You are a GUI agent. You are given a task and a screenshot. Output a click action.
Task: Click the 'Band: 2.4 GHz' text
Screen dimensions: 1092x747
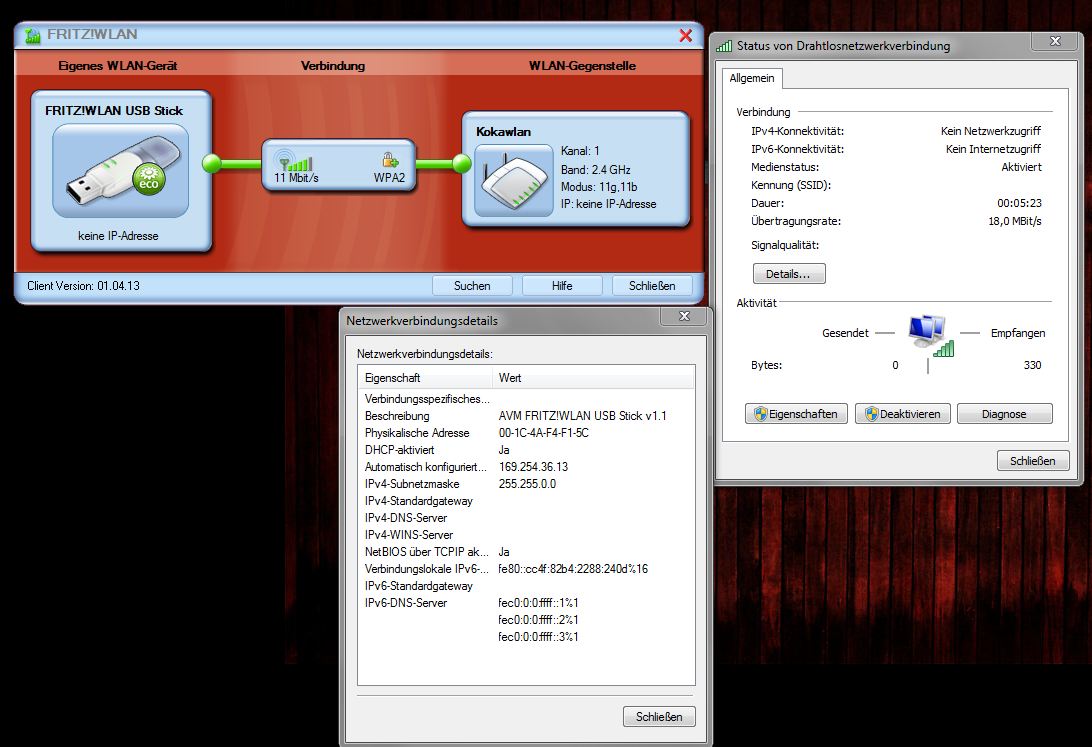click(x=595, y=169)
